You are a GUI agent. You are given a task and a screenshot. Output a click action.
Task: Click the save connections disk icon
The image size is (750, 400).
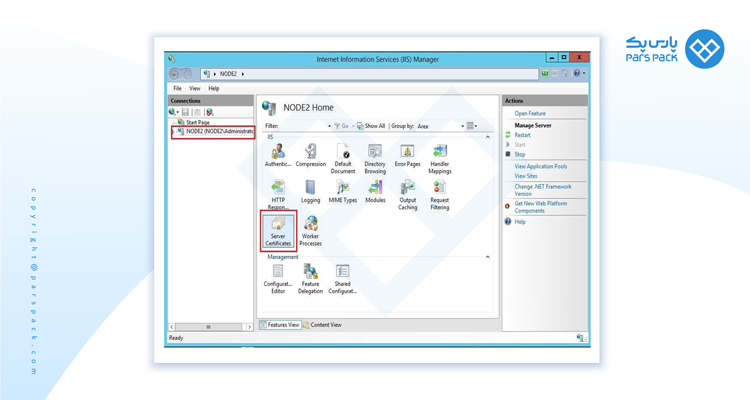(186, 112)
